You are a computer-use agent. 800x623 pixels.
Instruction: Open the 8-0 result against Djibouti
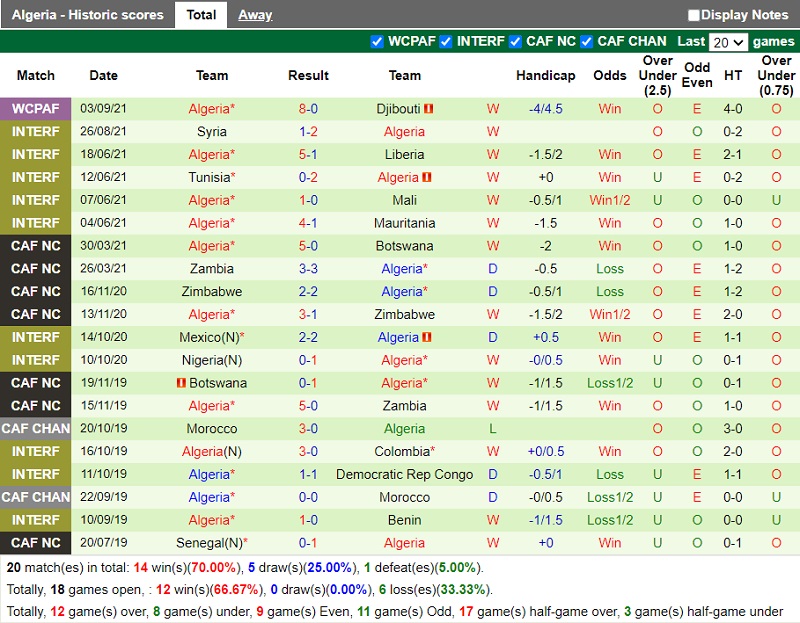click(x=308, y=109)
